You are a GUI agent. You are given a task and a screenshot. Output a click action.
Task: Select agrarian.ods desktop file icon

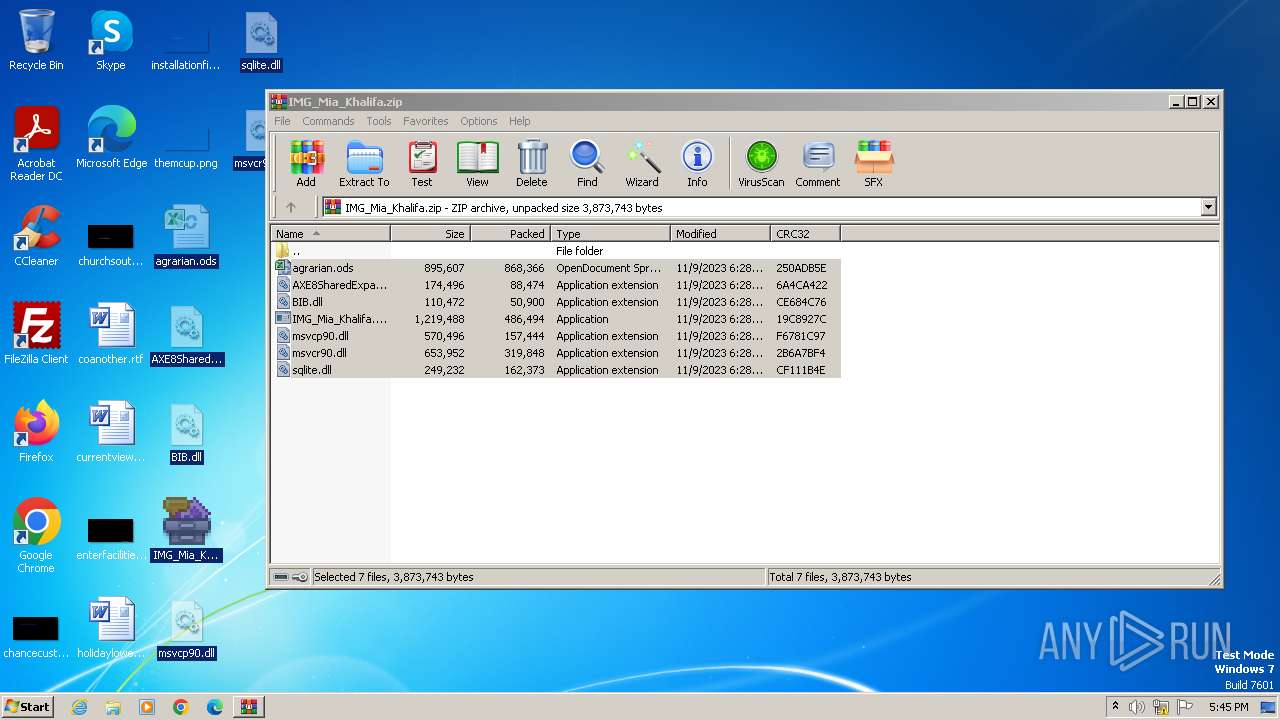pos(186,236)
